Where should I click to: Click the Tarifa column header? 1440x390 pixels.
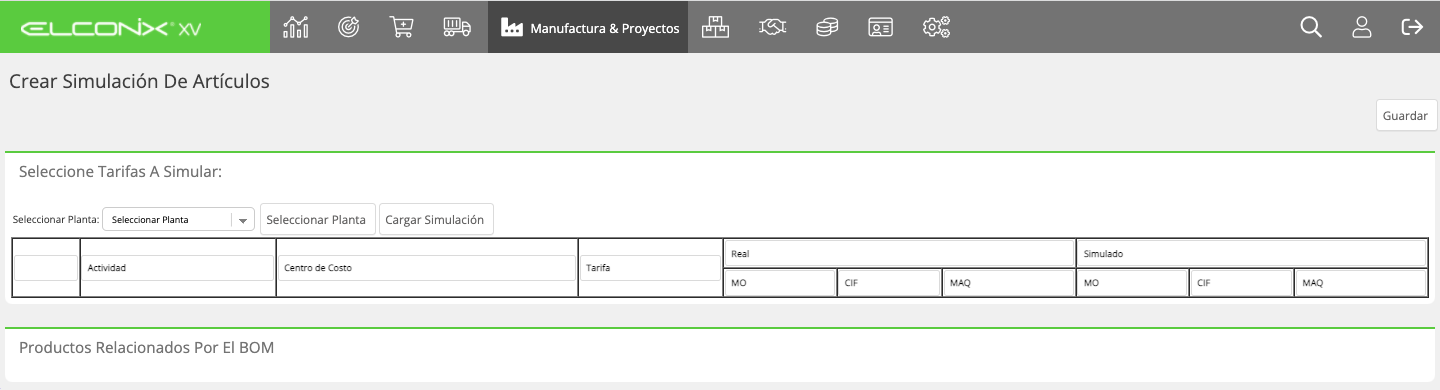[650, 268]
